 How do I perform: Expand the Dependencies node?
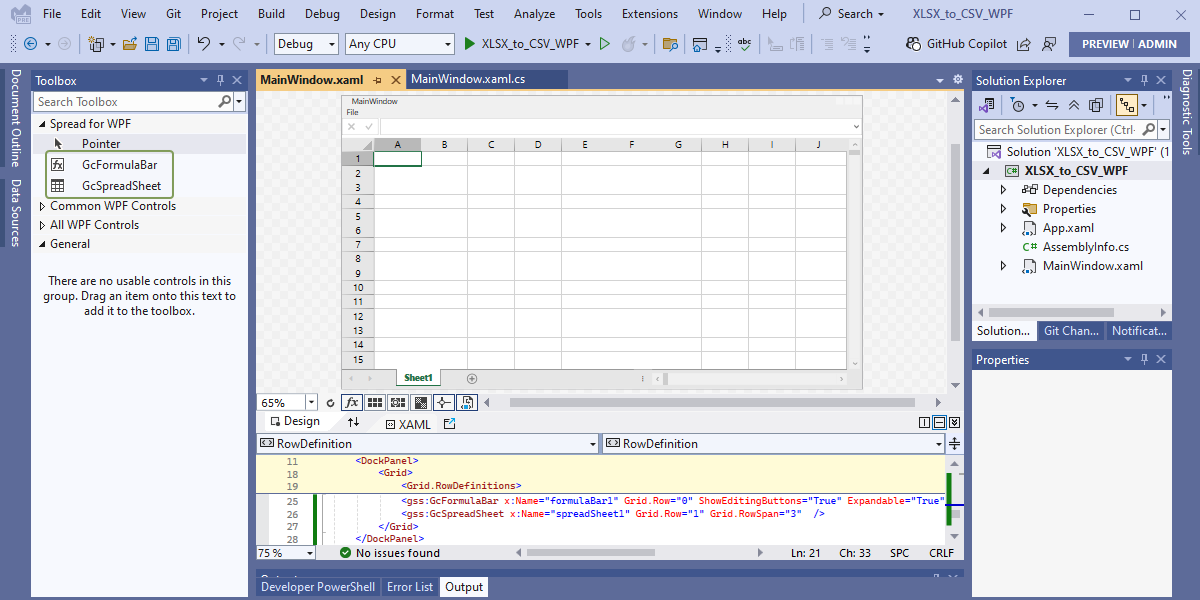(x=1004, y=190)
